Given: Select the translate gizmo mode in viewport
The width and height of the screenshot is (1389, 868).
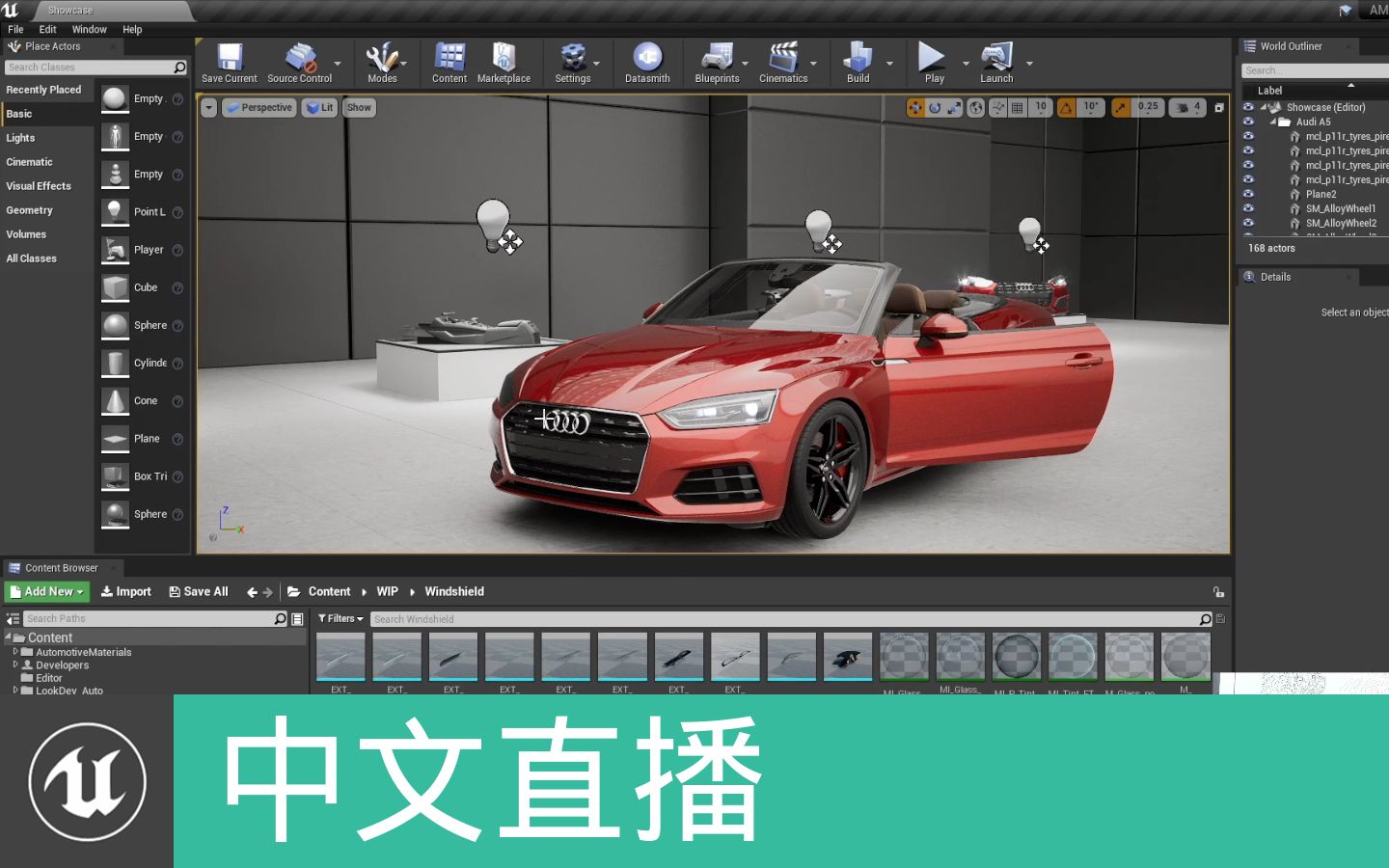Looking at the screenshot, I should click(915, 108).
